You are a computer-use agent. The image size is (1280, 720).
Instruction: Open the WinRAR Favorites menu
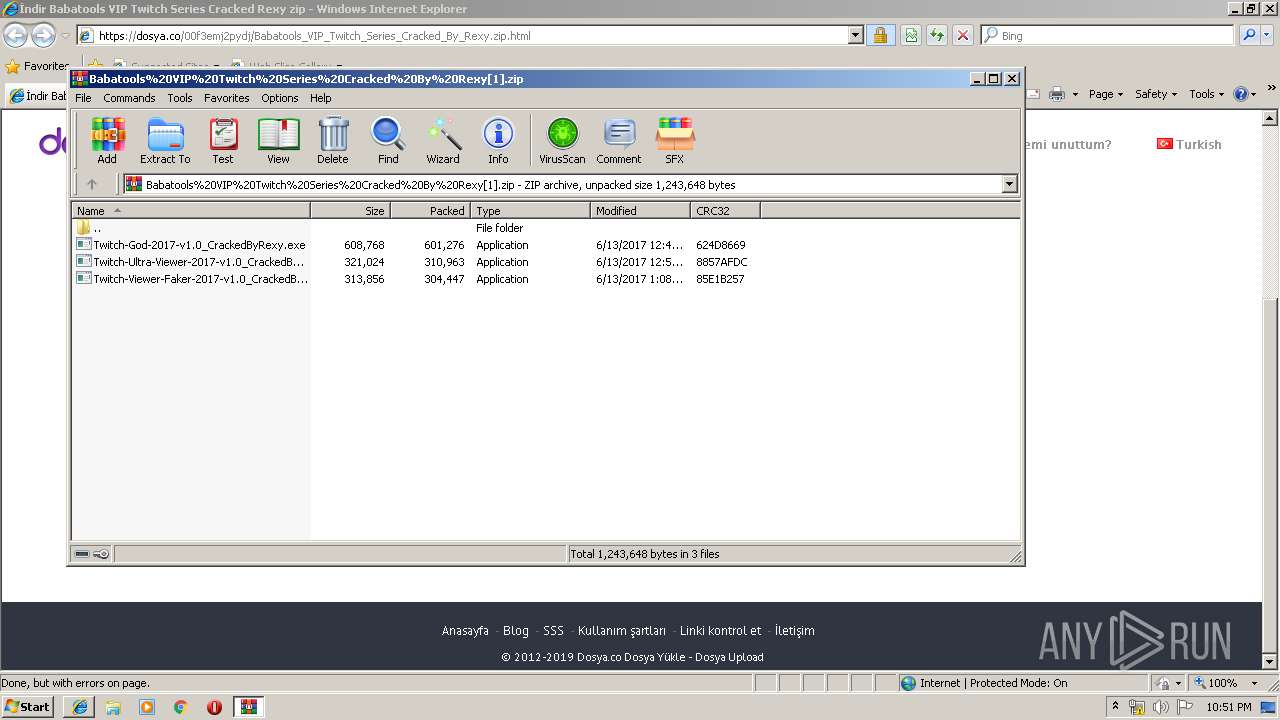point(227,98)
